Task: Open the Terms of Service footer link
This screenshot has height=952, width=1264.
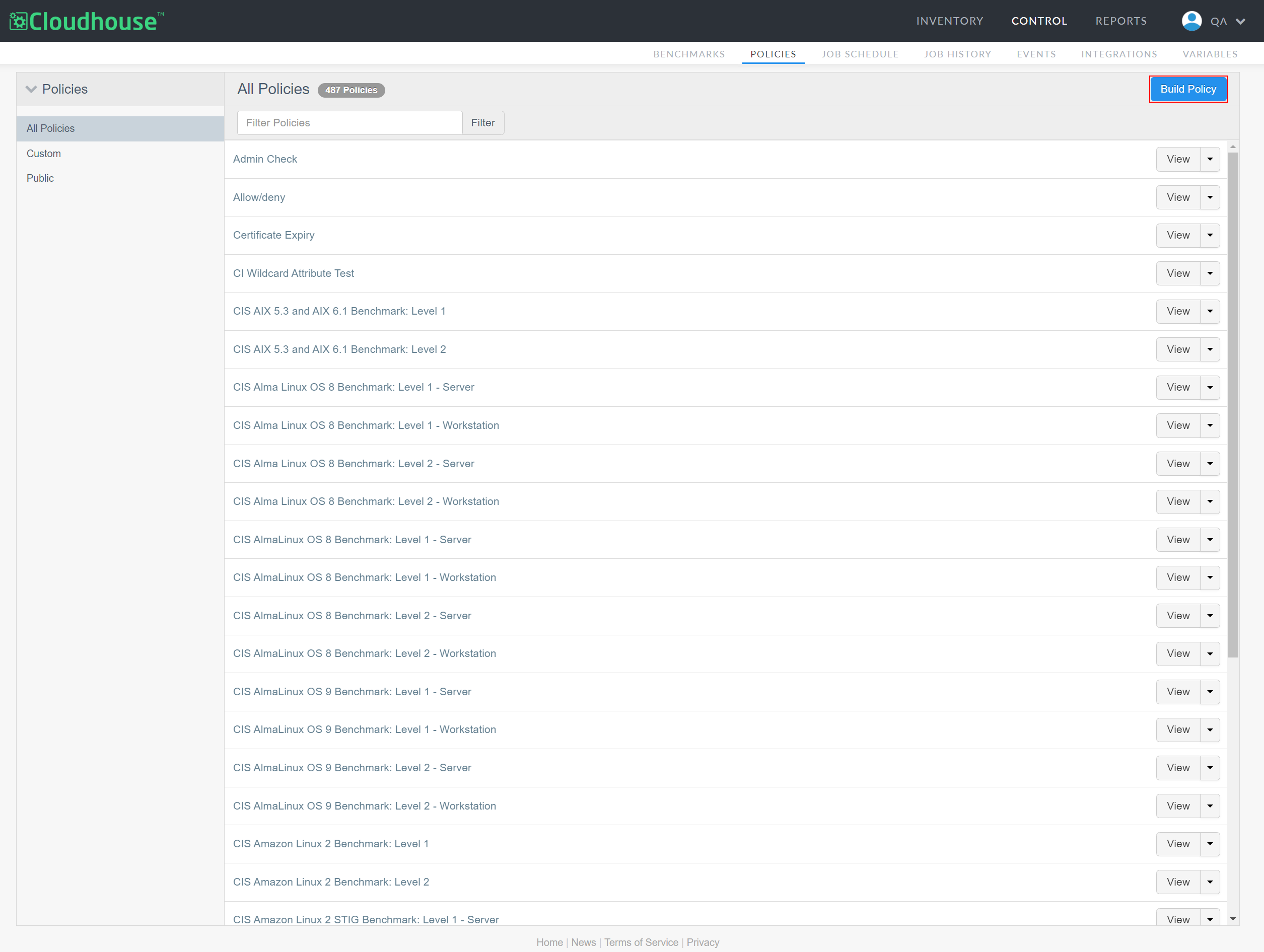Action: tap(641, 943)
